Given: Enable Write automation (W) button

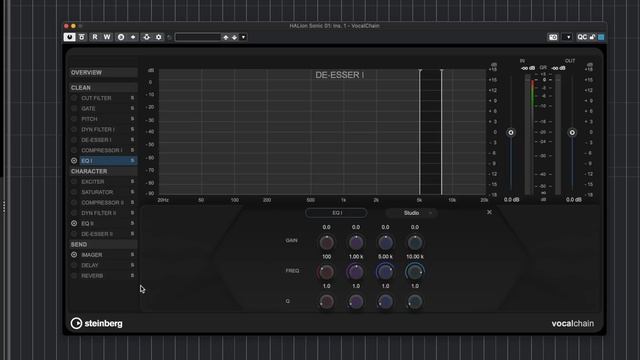Looking at the screenshot, I should 107,37.
